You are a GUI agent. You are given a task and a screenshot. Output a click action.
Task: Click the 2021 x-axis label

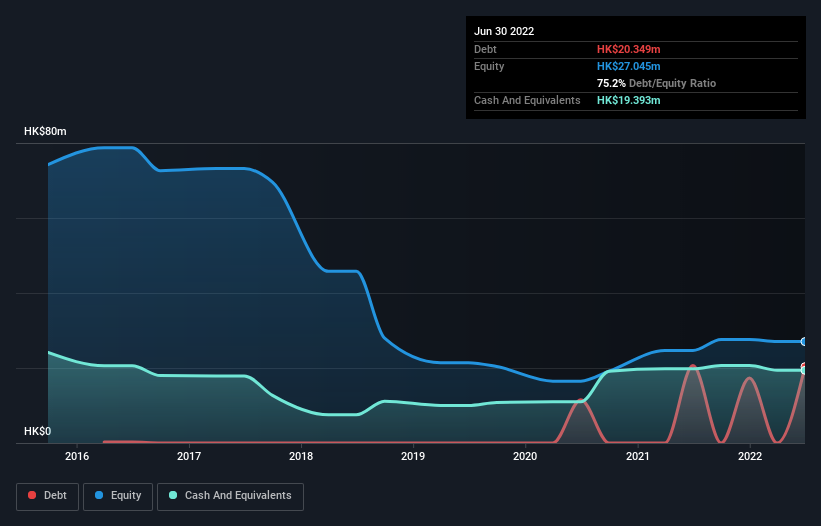click(x=638, y=456)
